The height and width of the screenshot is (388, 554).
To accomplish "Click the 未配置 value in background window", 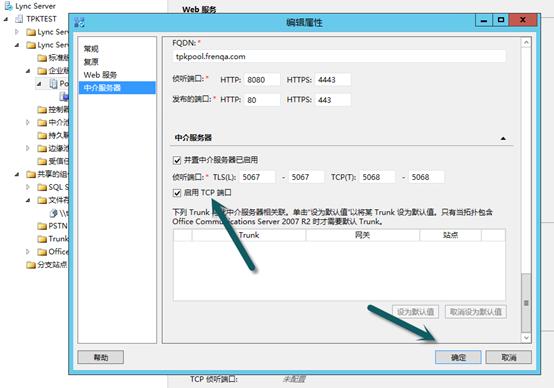I will tap(294, 380).
